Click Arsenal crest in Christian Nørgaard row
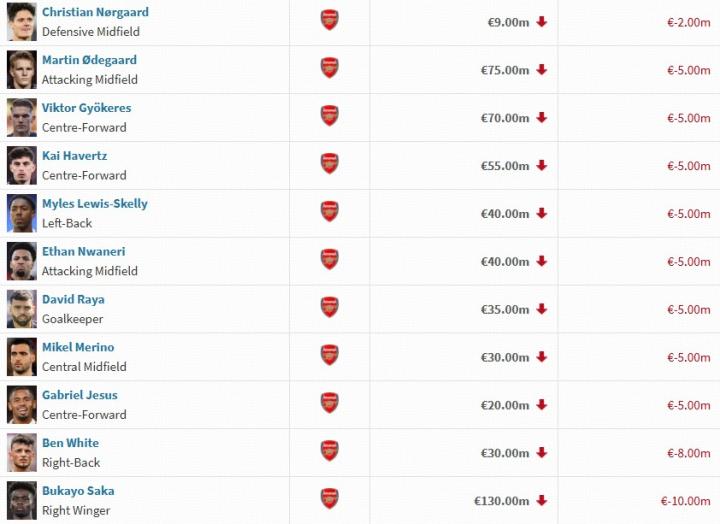This screenshot has height=524, width=720. 329,20
